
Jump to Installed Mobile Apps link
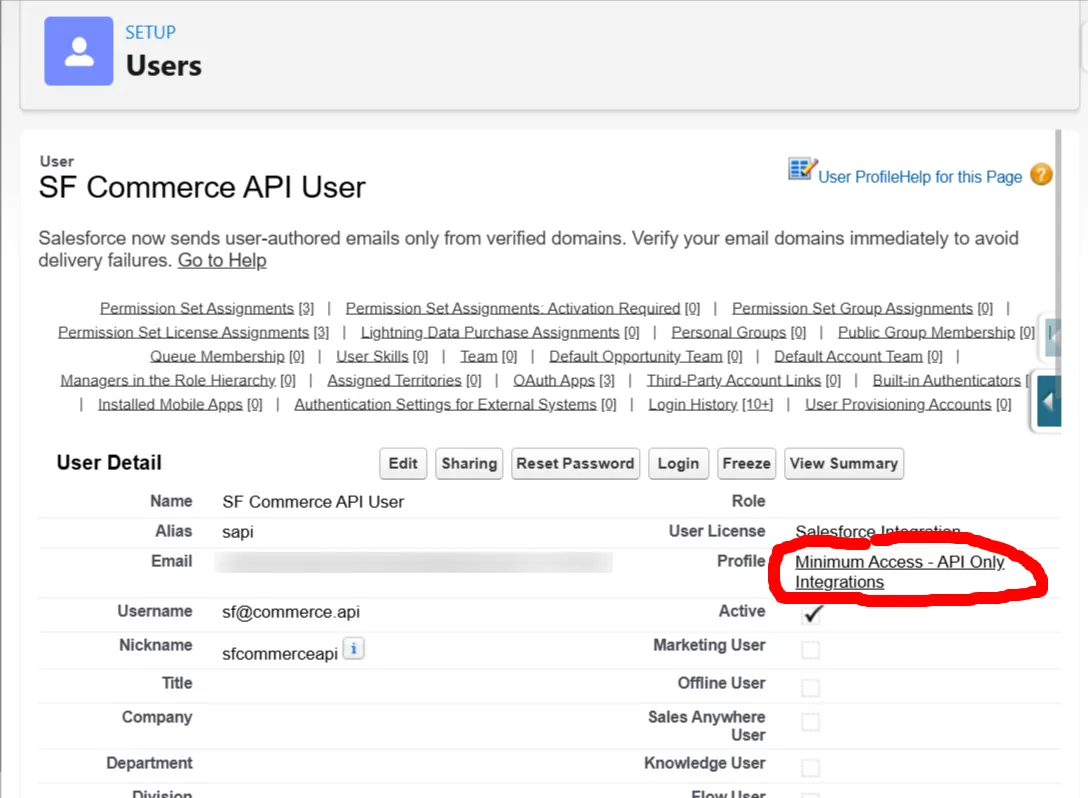pos(180,405)
